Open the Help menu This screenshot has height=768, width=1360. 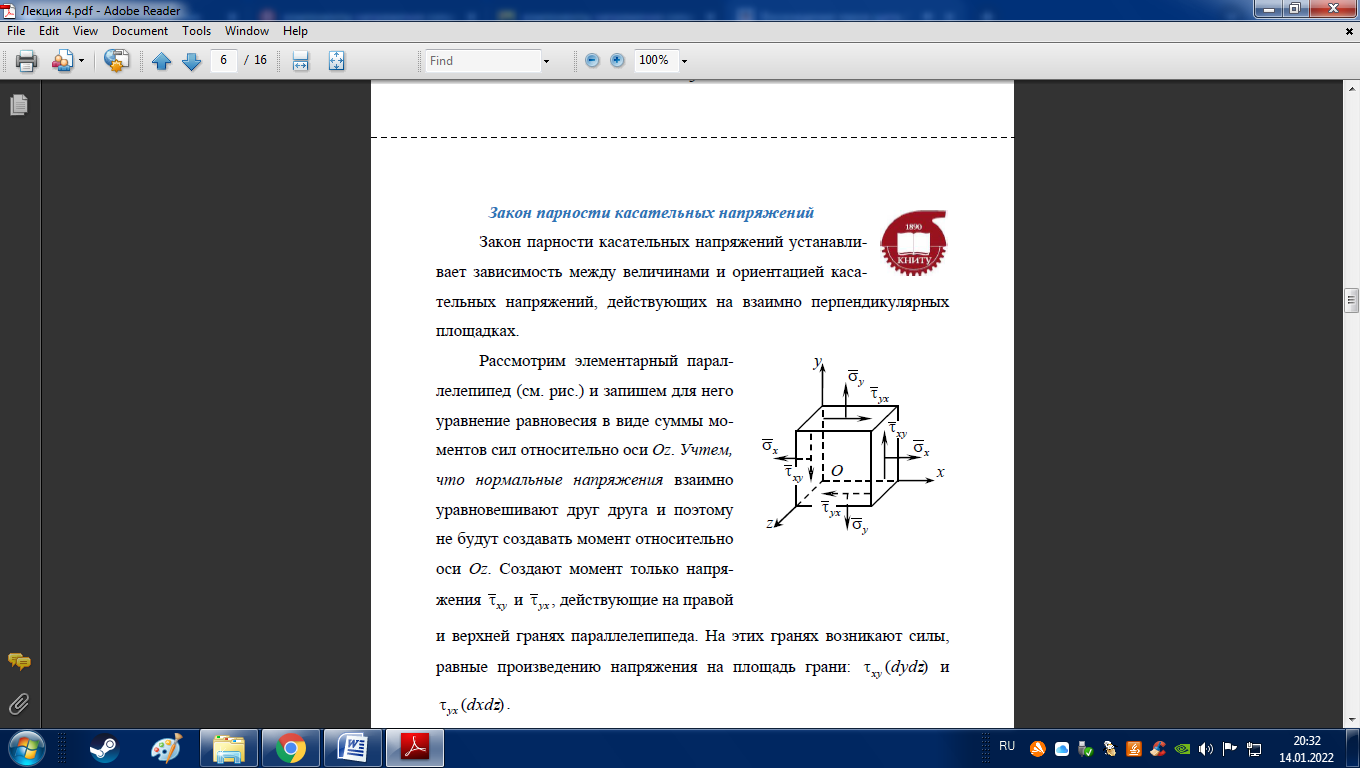295,31
